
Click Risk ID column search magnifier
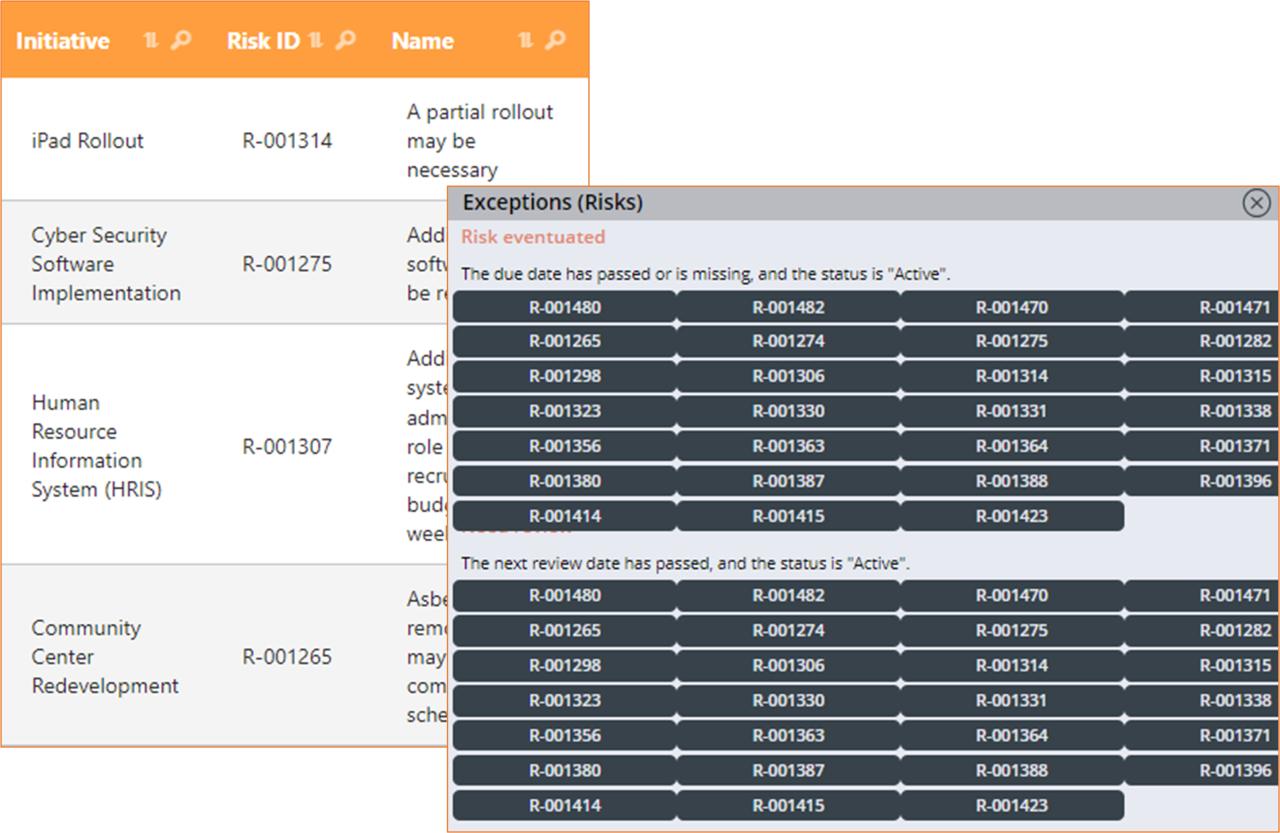coord(345,41)
